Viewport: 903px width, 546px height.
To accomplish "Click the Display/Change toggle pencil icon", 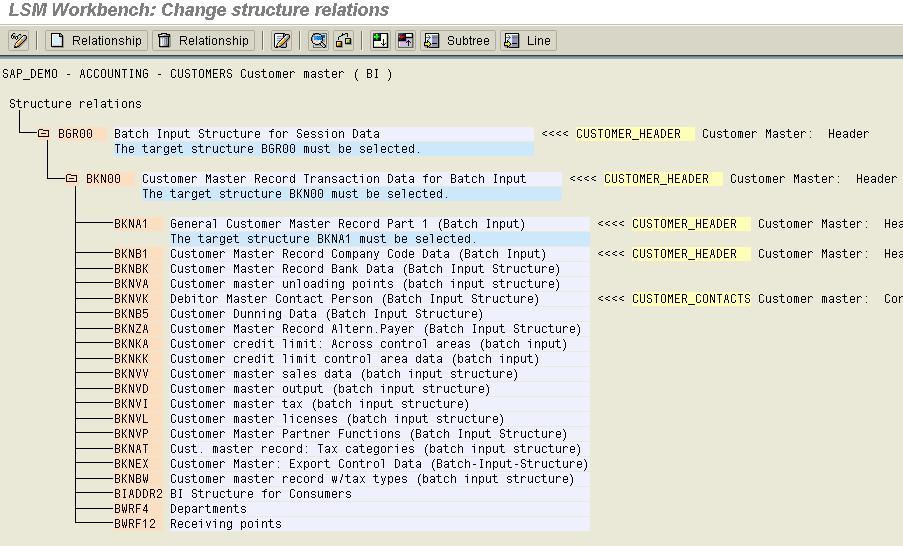I will [x=19, y=41].
